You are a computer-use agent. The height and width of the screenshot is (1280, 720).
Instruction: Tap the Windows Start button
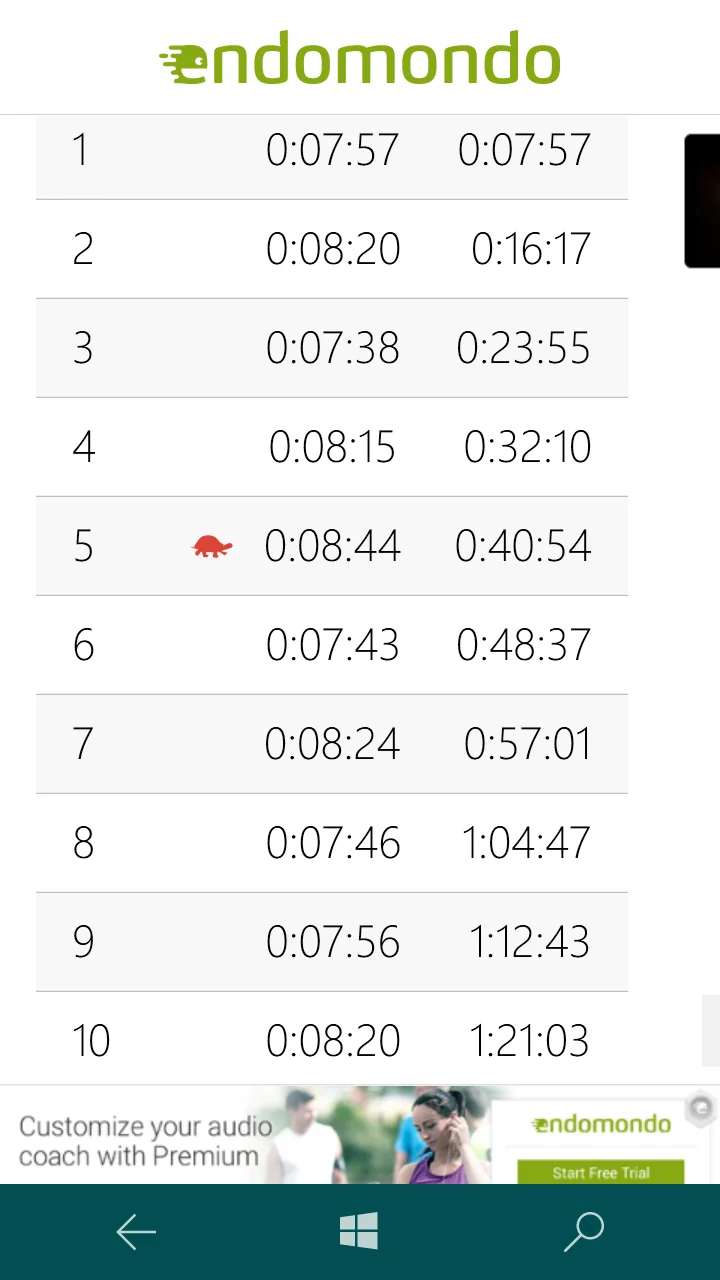[359, 1231]
